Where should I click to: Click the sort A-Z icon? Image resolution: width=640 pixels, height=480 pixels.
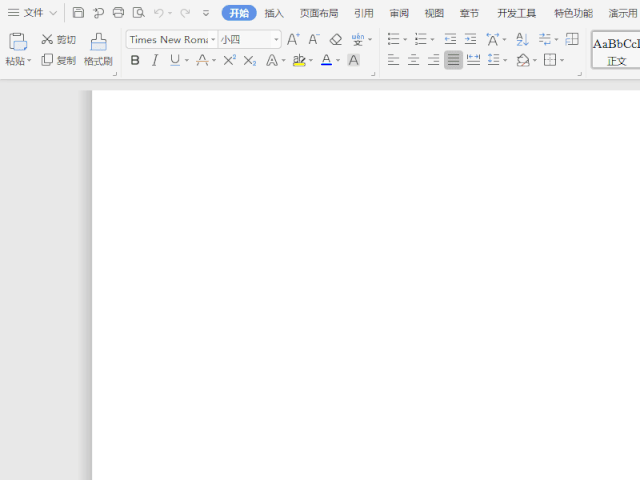click(521, 39)
